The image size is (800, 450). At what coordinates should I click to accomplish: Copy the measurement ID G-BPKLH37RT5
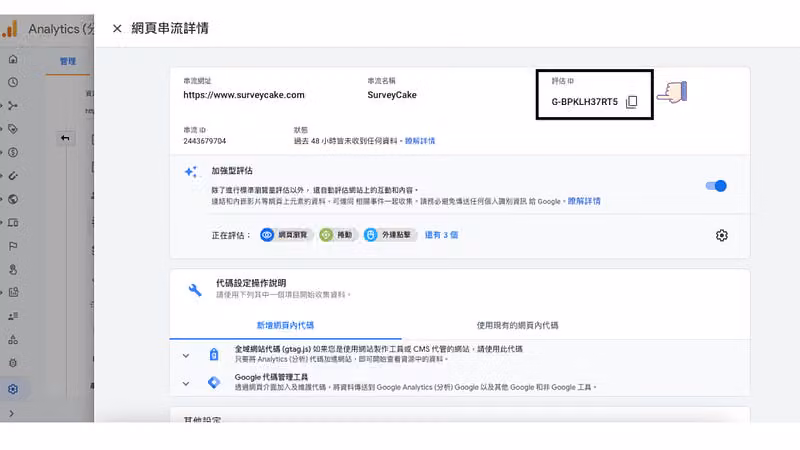tap(632, 102)
